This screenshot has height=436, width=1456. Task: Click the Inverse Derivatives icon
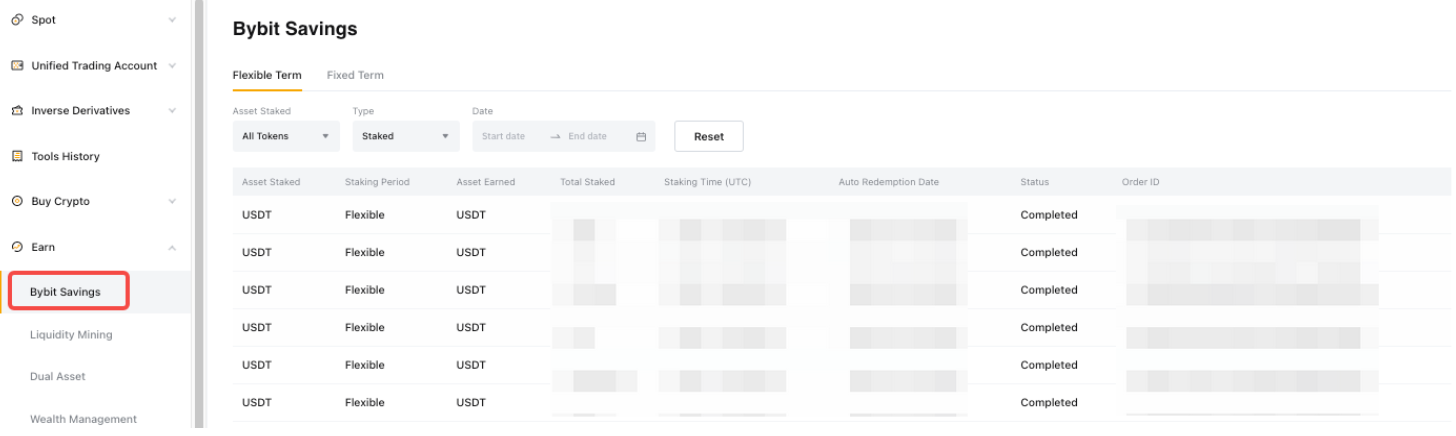17,111
